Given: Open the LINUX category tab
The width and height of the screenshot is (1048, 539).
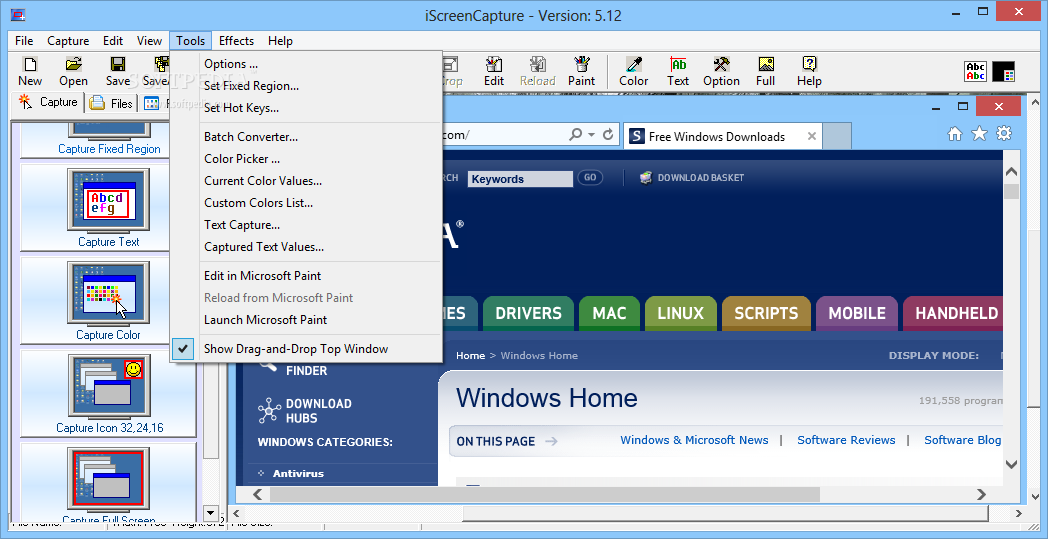Looking at the screenshot, I should [680, 313].
